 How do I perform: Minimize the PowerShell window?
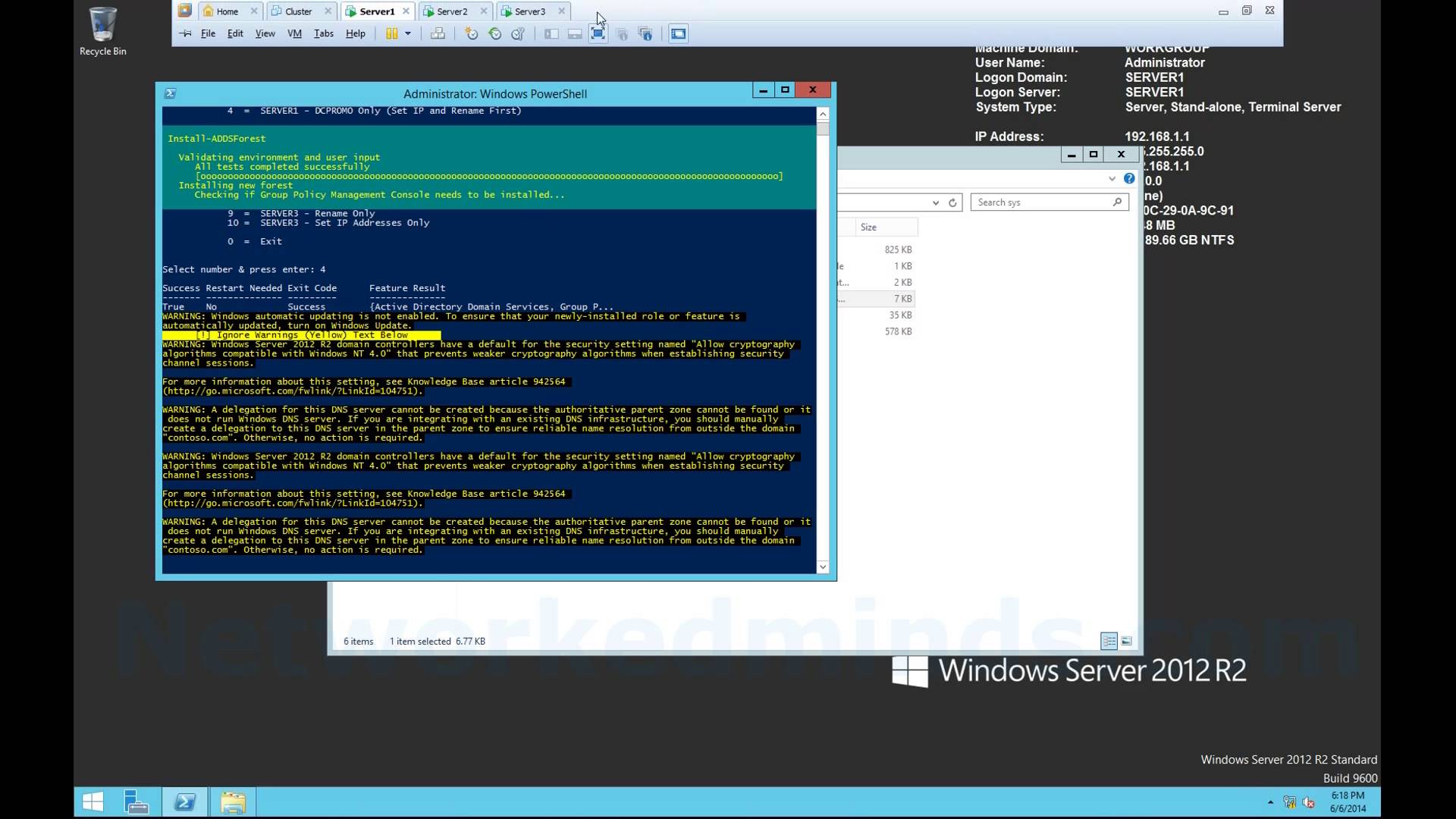pos(764,90)
